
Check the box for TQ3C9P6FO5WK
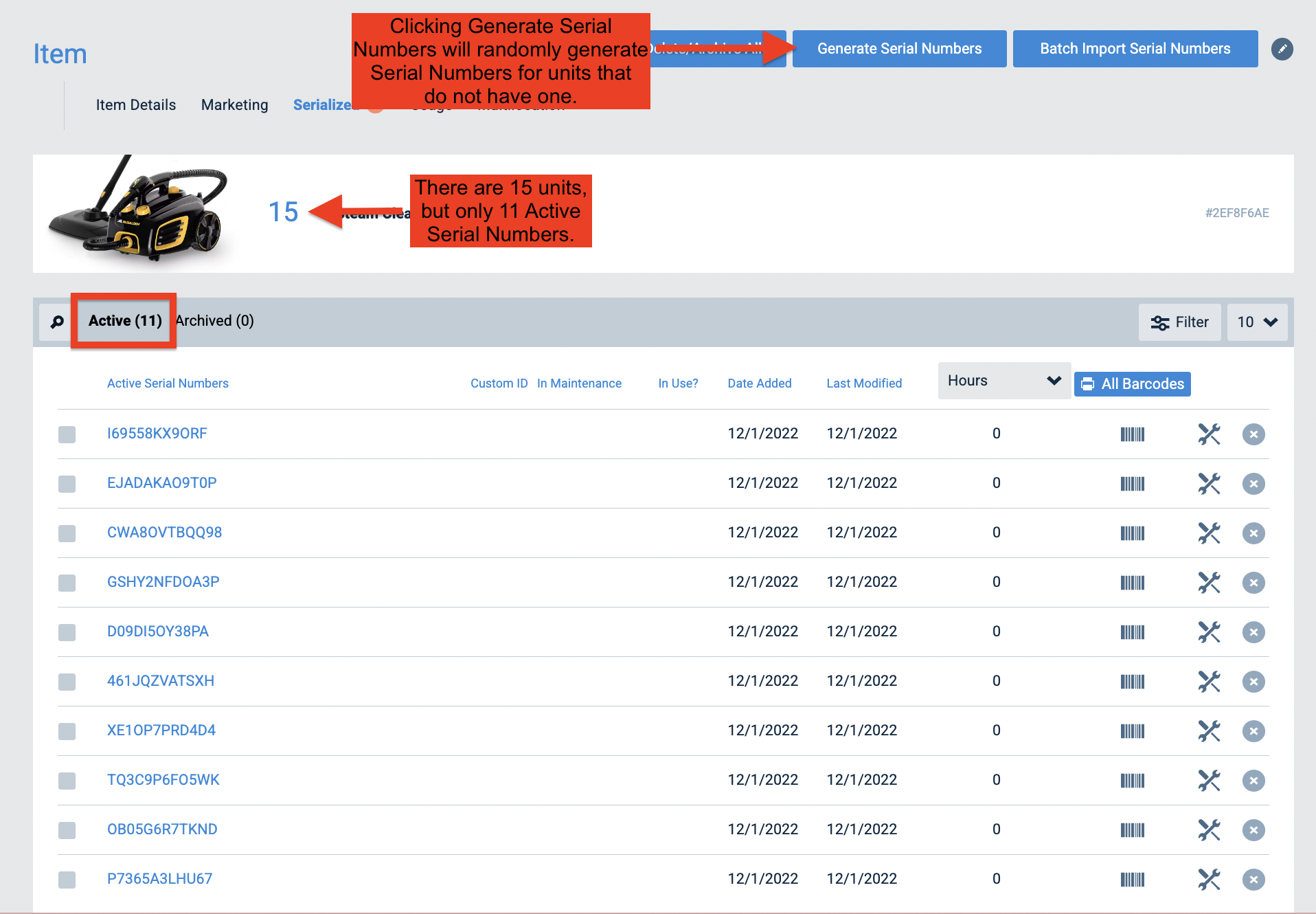67,780
